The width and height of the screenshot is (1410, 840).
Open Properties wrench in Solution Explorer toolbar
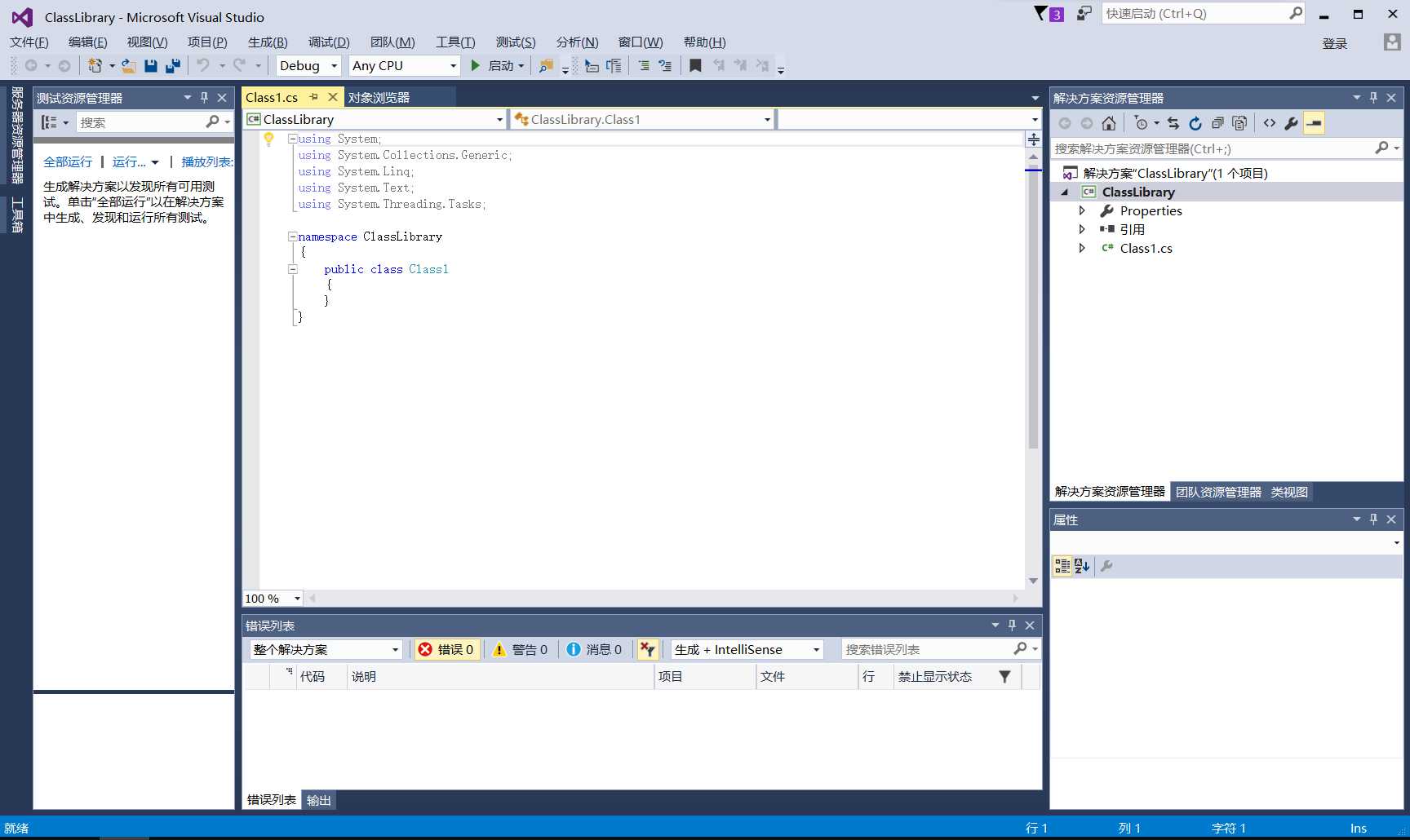[1291, 123]
